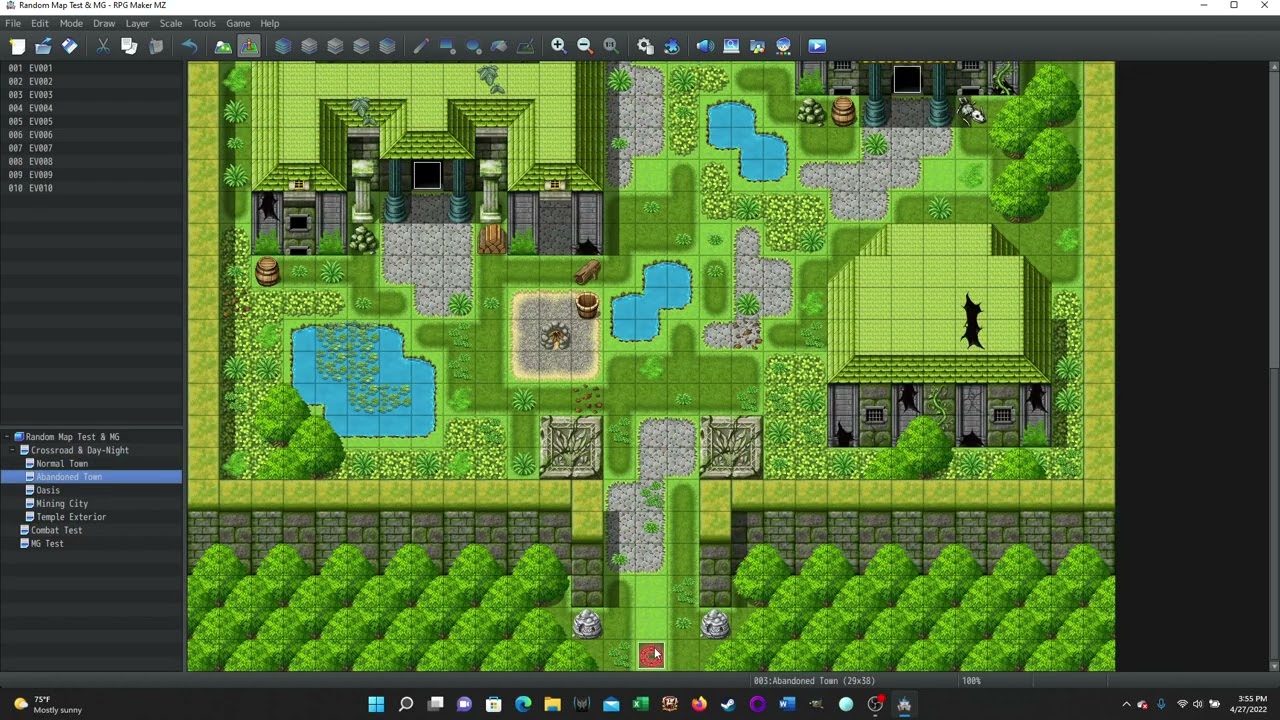Choose the Pencil drawing tool

point(421,46)
